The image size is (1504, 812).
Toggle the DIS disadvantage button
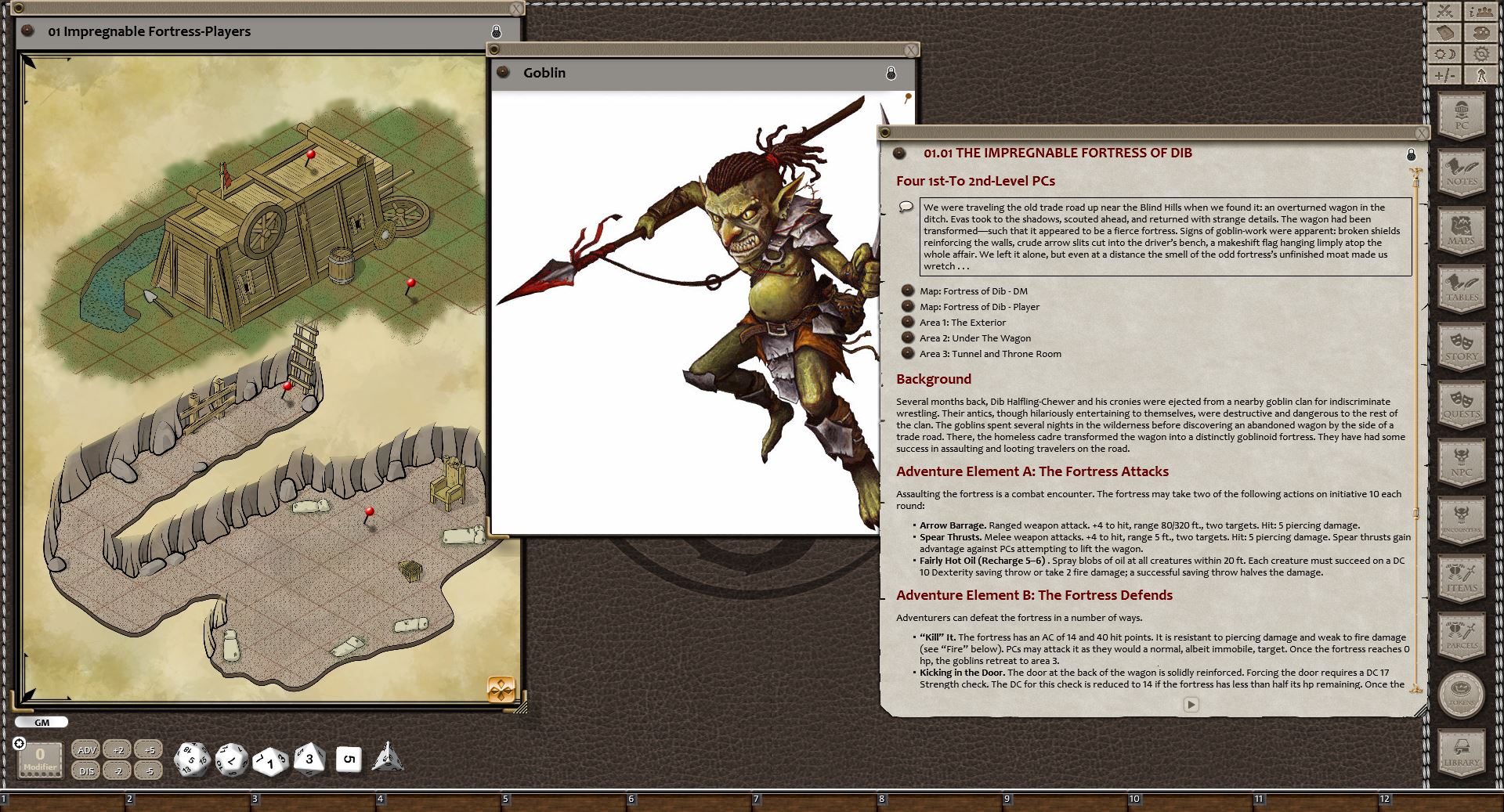click(x=86, y=770)
